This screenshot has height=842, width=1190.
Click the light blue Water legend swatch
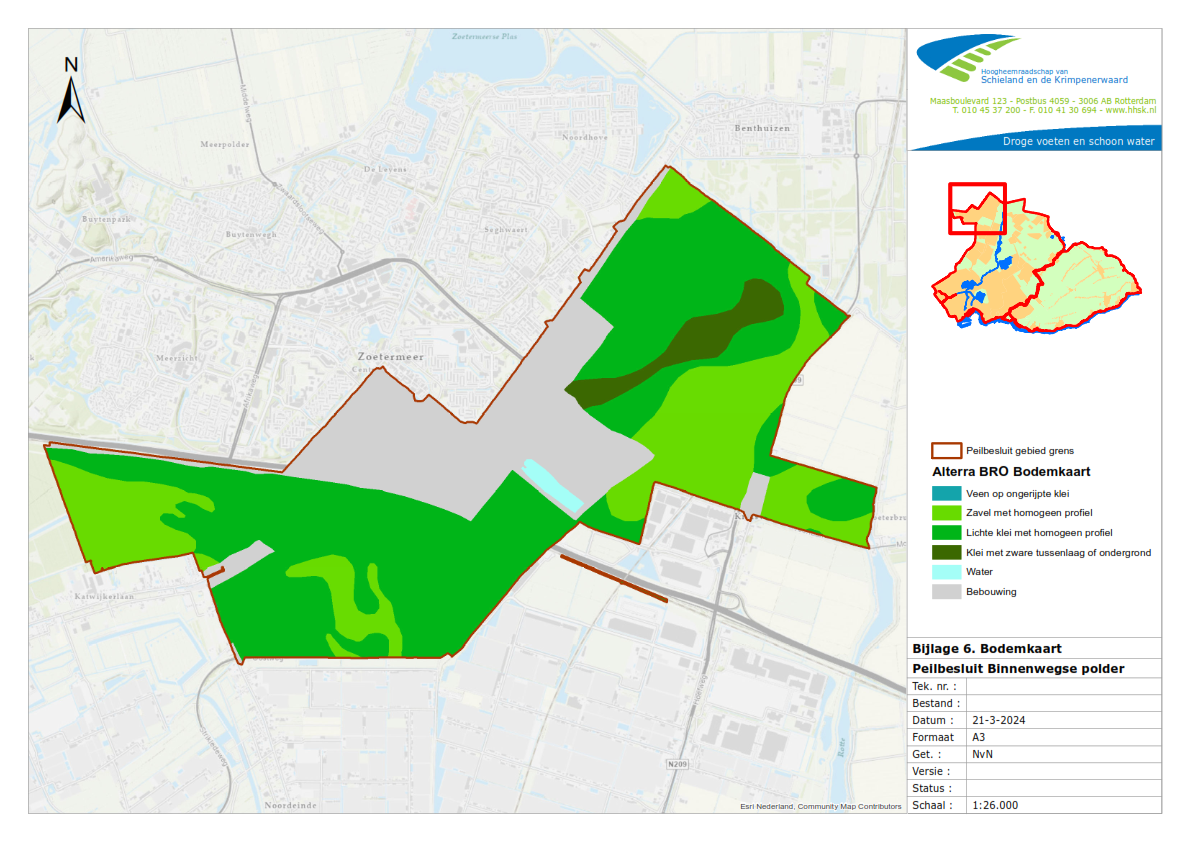tap(945, 572)
